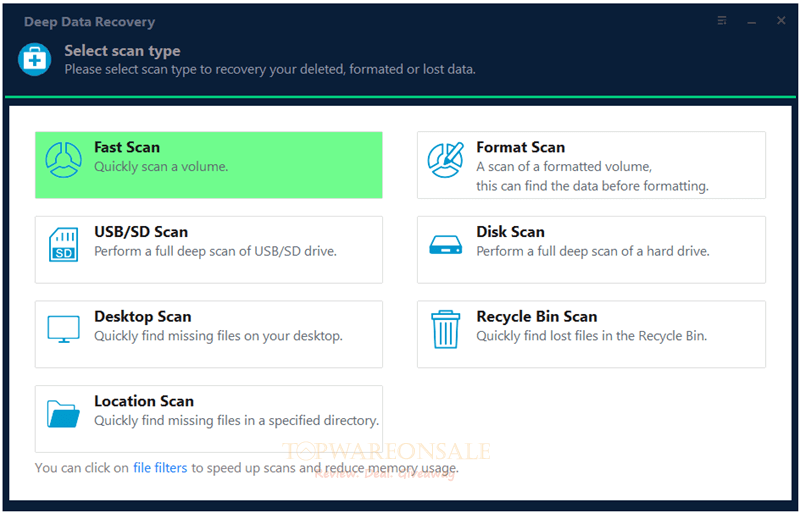The height and width of the screenshot is (513, 800).
Task: Click the 'Select scan type' heading
Action: (x=122, y=51)
